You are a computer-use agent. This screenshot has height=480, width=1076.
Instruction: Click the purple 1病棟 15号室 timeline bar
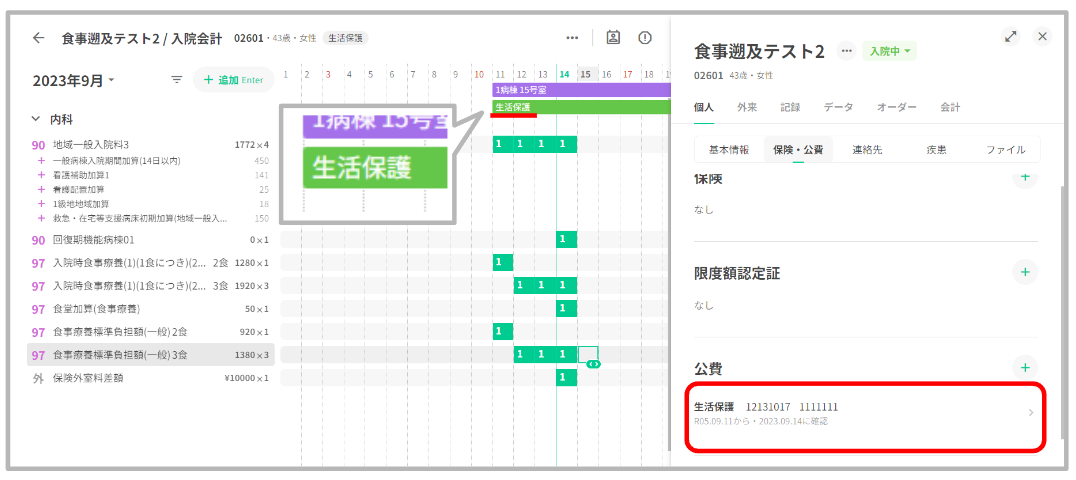(x=581, y=90)
